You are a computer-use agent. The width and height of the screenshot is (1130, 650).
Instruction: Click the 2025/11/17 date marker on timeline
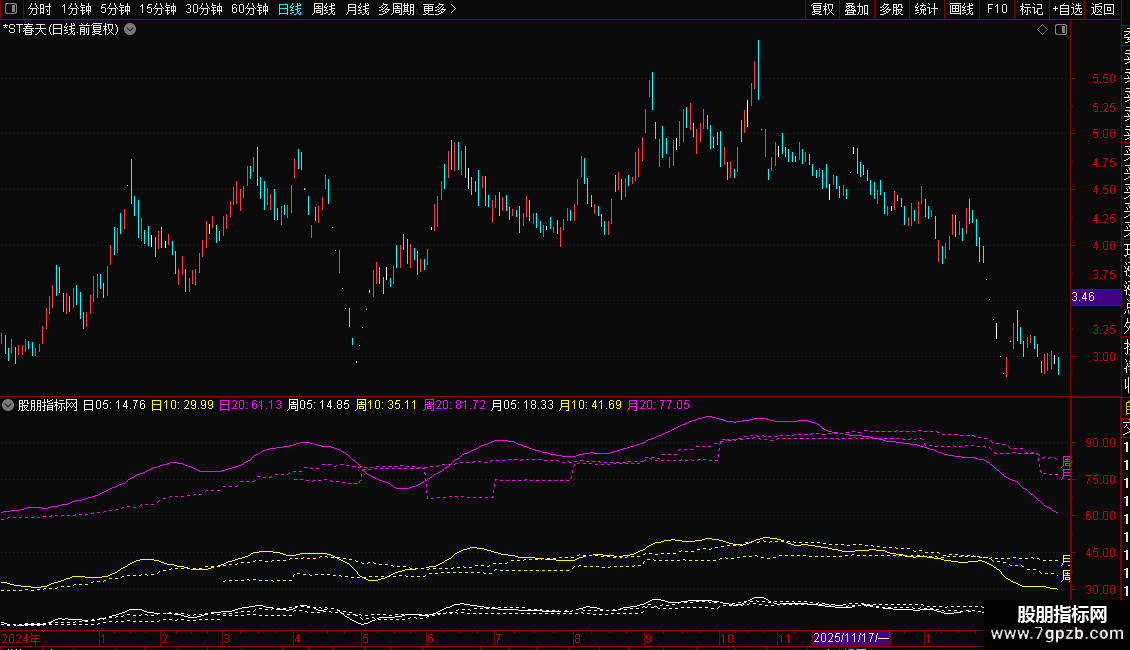point(851,637)
